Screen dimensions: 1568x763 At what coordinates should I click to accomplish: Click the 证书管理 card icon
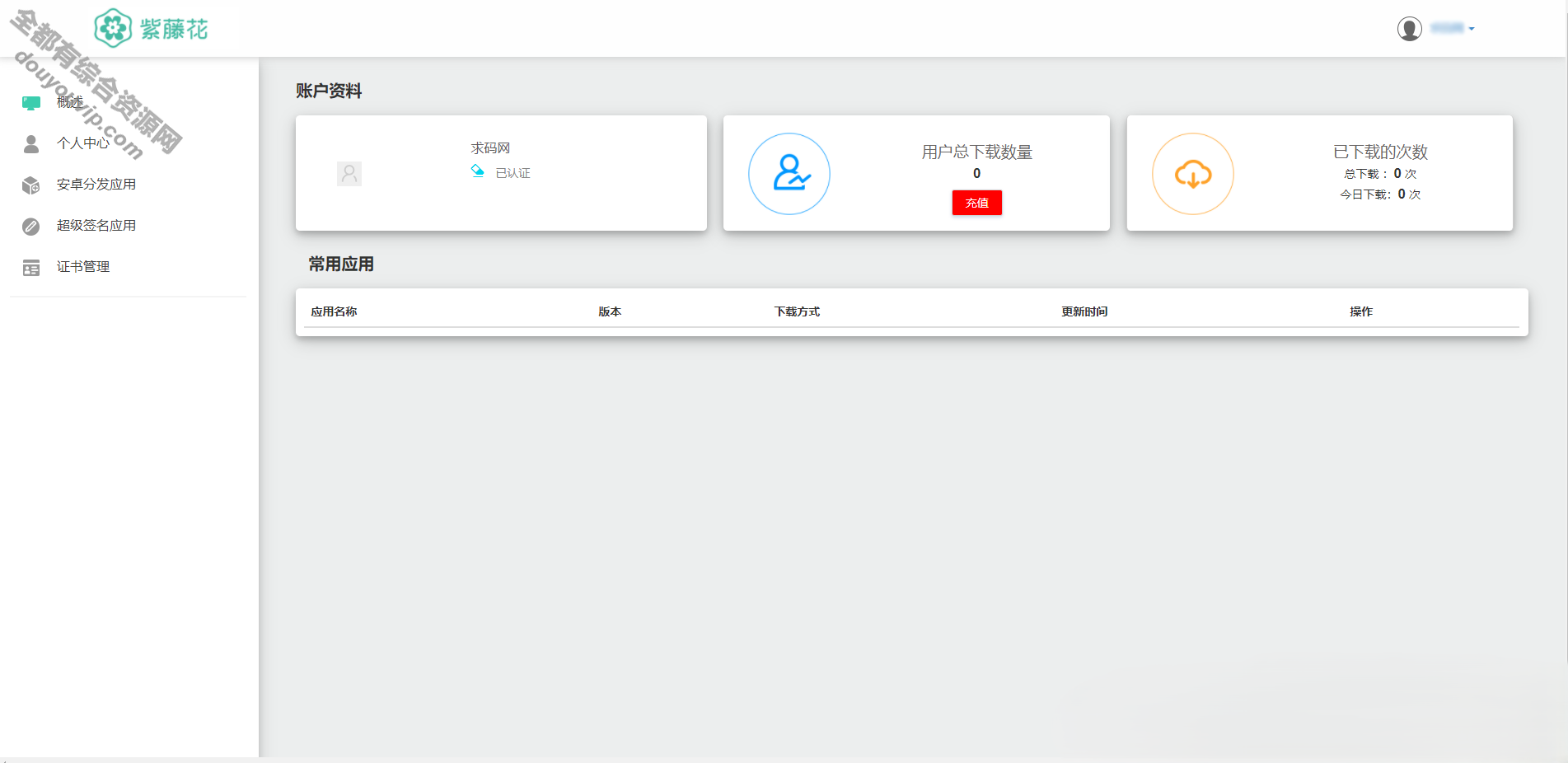point(31,268)
